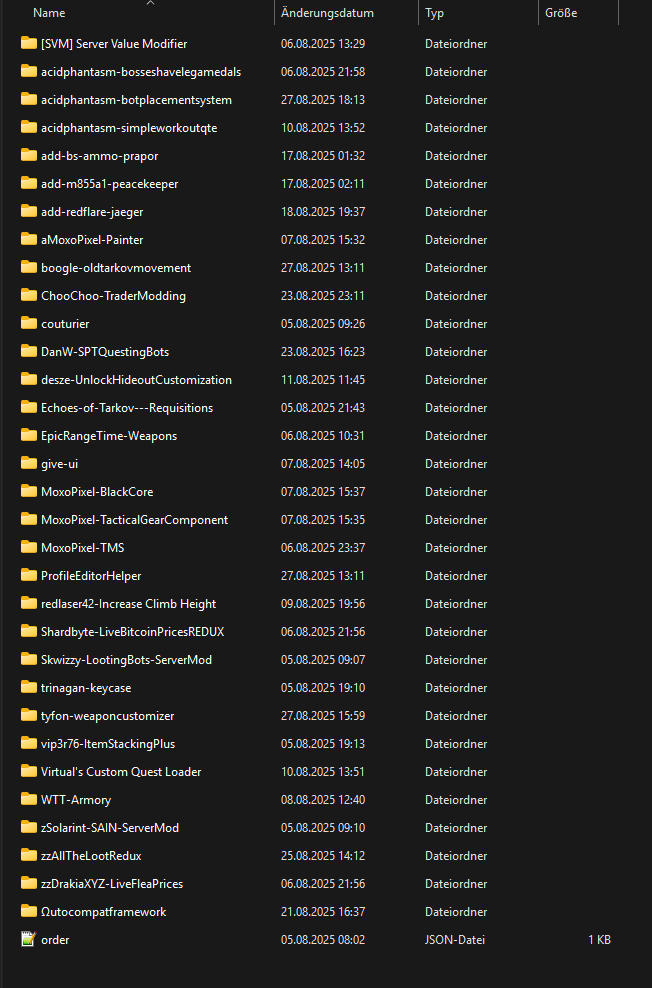Screen dimensions: 652x988
Task: Click the 11.08.2025 11:45 date cell
Action: coord(323,379)
